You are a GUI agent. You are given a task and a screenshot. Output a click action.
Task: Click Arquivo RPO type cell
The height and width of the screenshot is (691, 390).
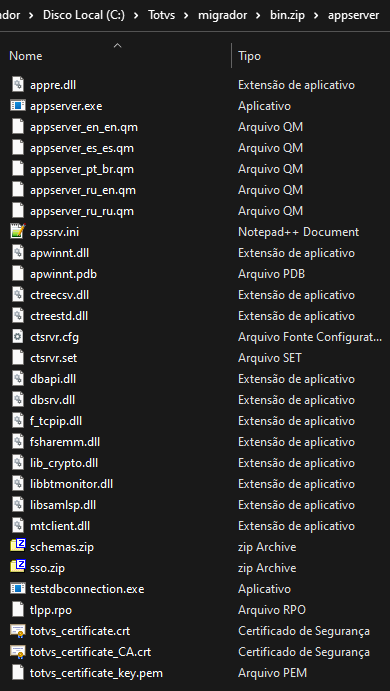271,610
